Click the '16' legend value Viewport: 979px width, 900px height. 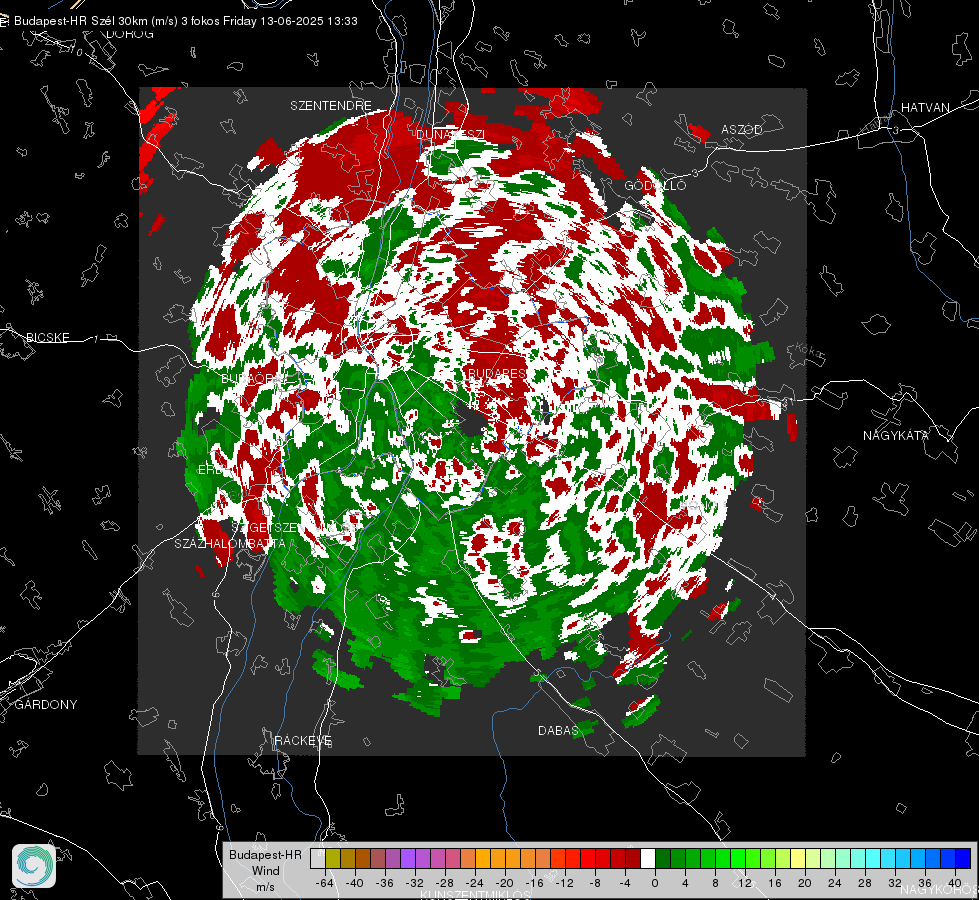pyautogui.click(x=775, y=883)
